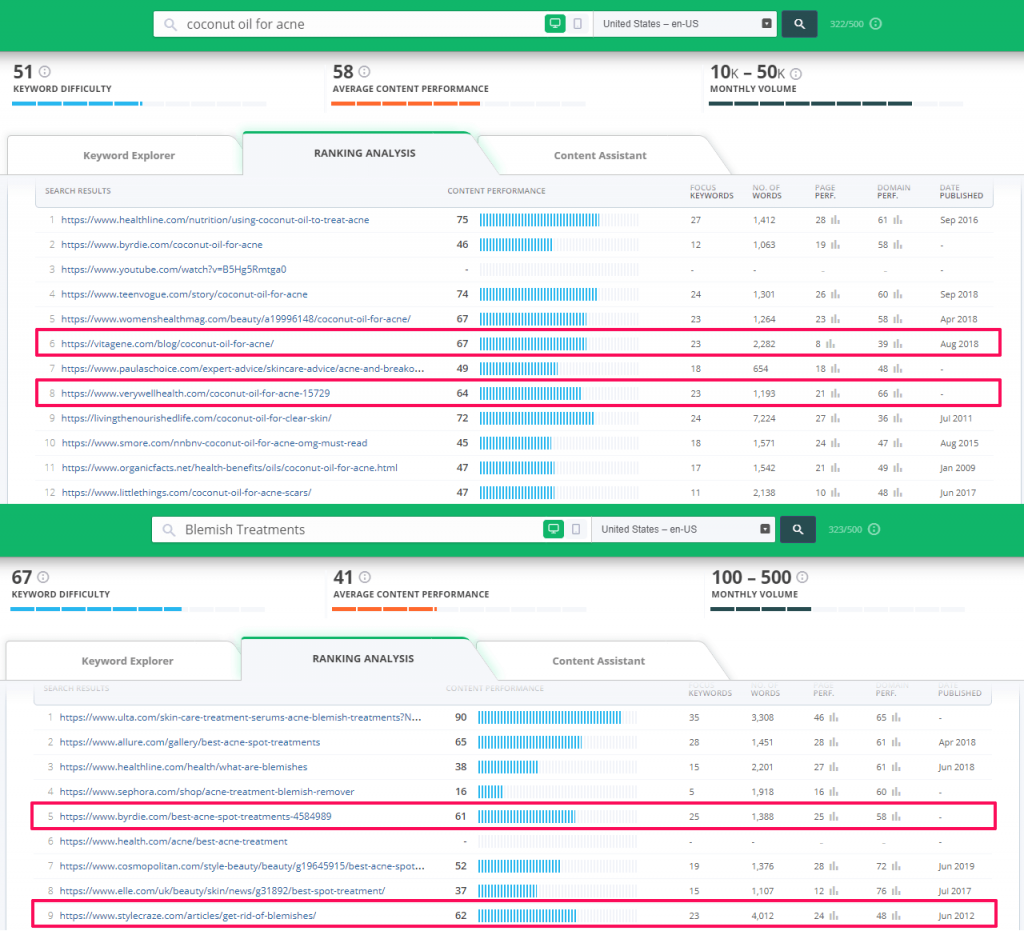Click domain perf chart icon in womenshealthmag row
Image resolution: width=1024 pixels, height=931 pixels.
[898, 319]
